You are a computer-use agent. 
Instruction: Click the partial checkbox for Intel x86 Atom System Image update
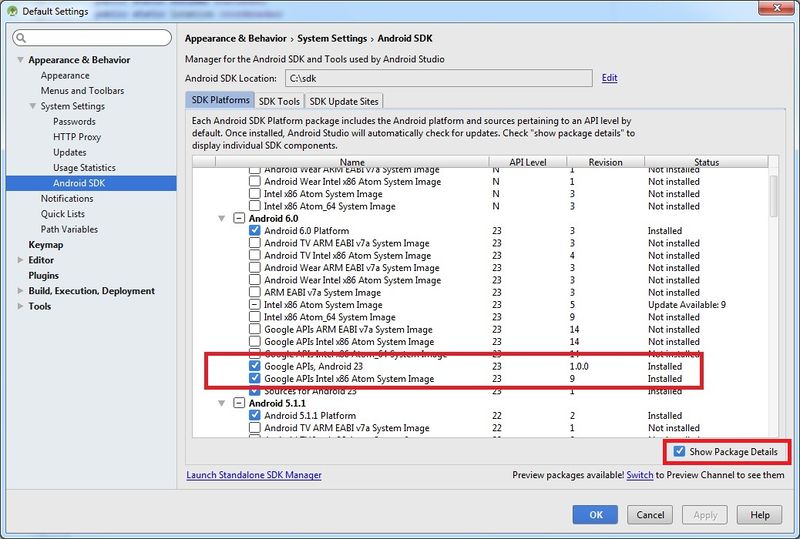(254, 305)
